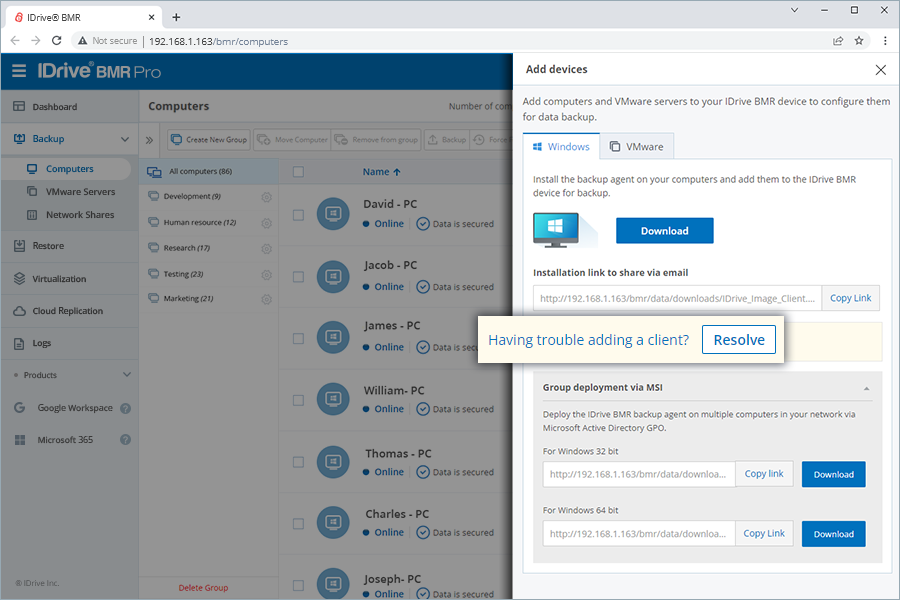Copy Link for the email installation link

tap(851, 298)
